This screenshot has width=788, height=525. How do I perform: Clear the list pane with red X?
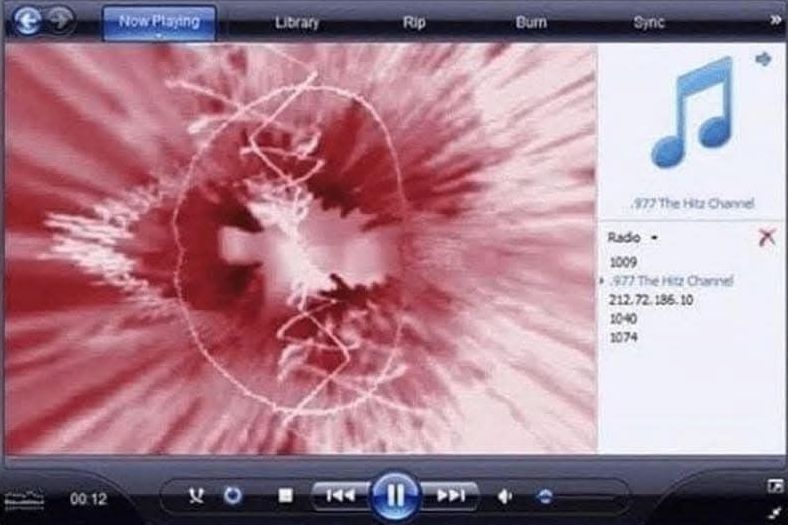[767, 237]
